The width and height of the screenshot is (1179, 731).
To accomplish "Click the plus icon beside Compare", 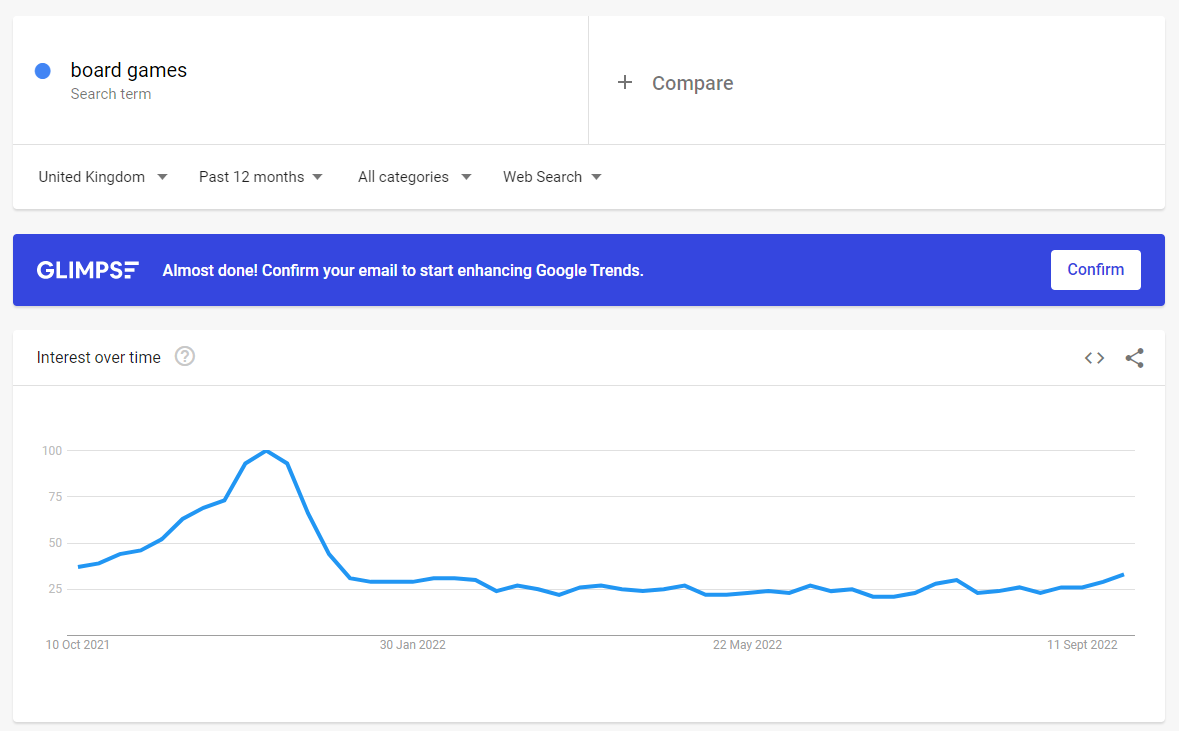I will (625, 83).
